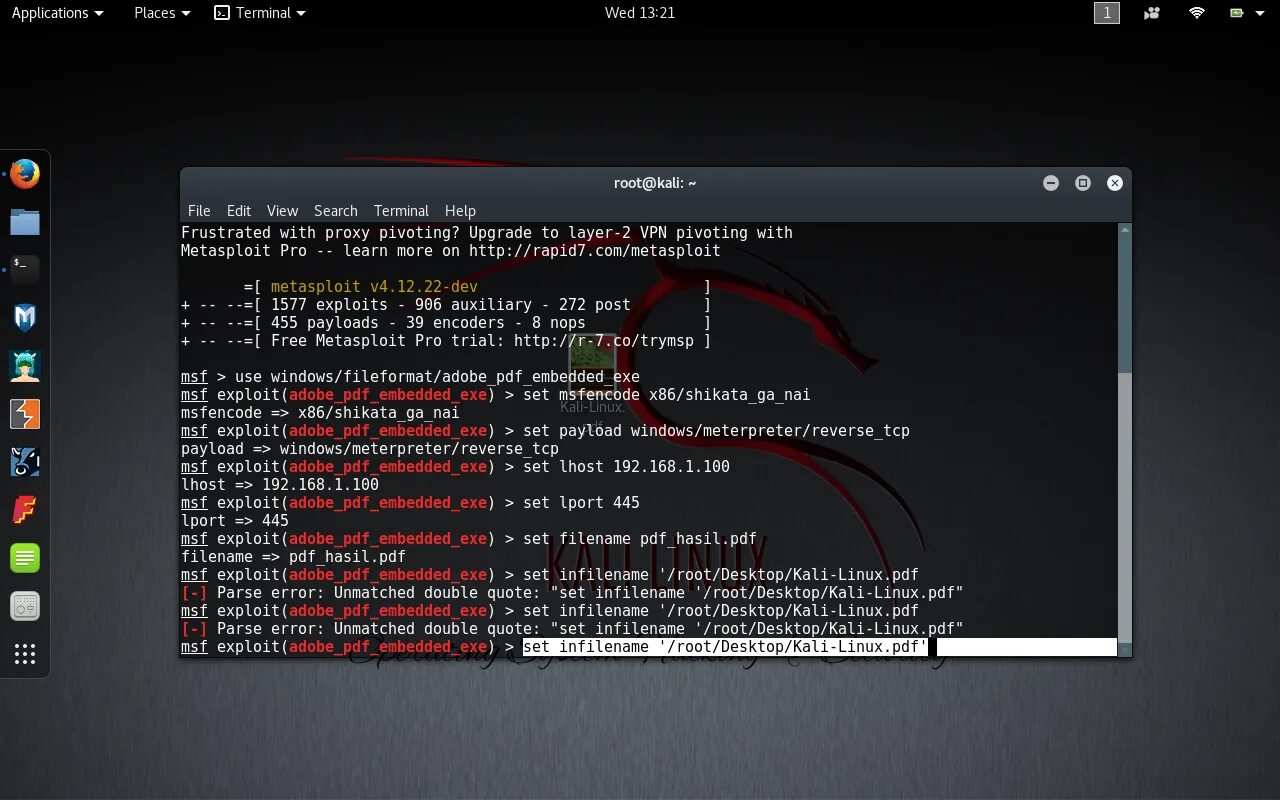Open the green notes dock icon
The image size is (1280, 800).
25,558
